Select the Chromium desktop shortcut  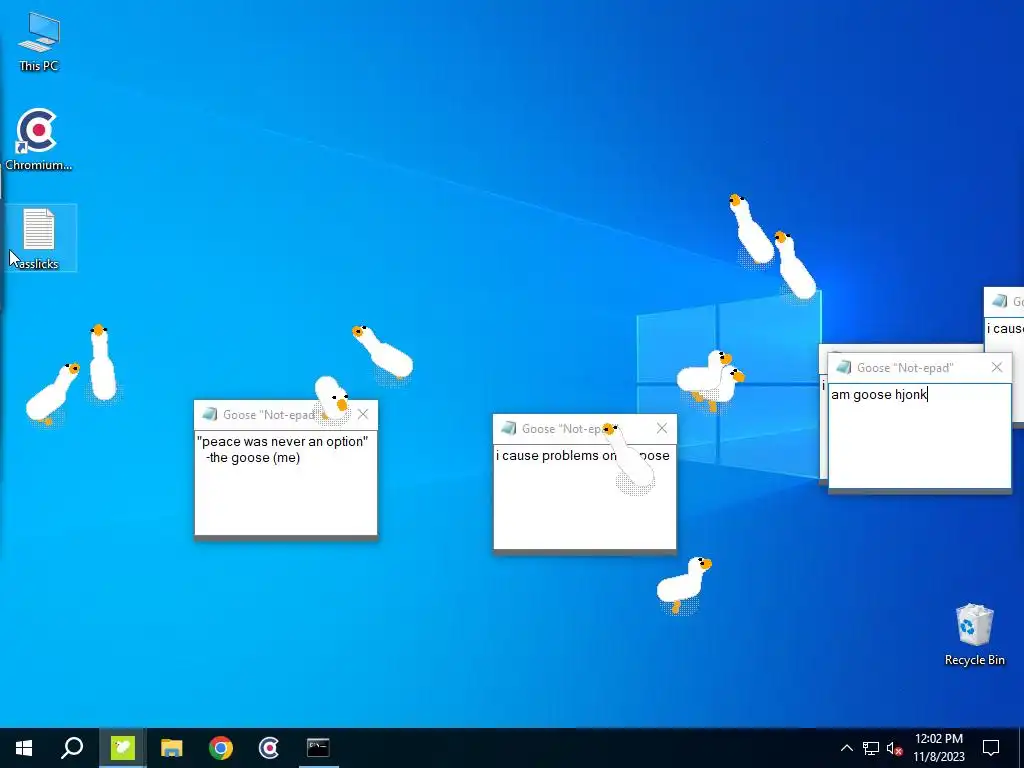coord(38,139)
